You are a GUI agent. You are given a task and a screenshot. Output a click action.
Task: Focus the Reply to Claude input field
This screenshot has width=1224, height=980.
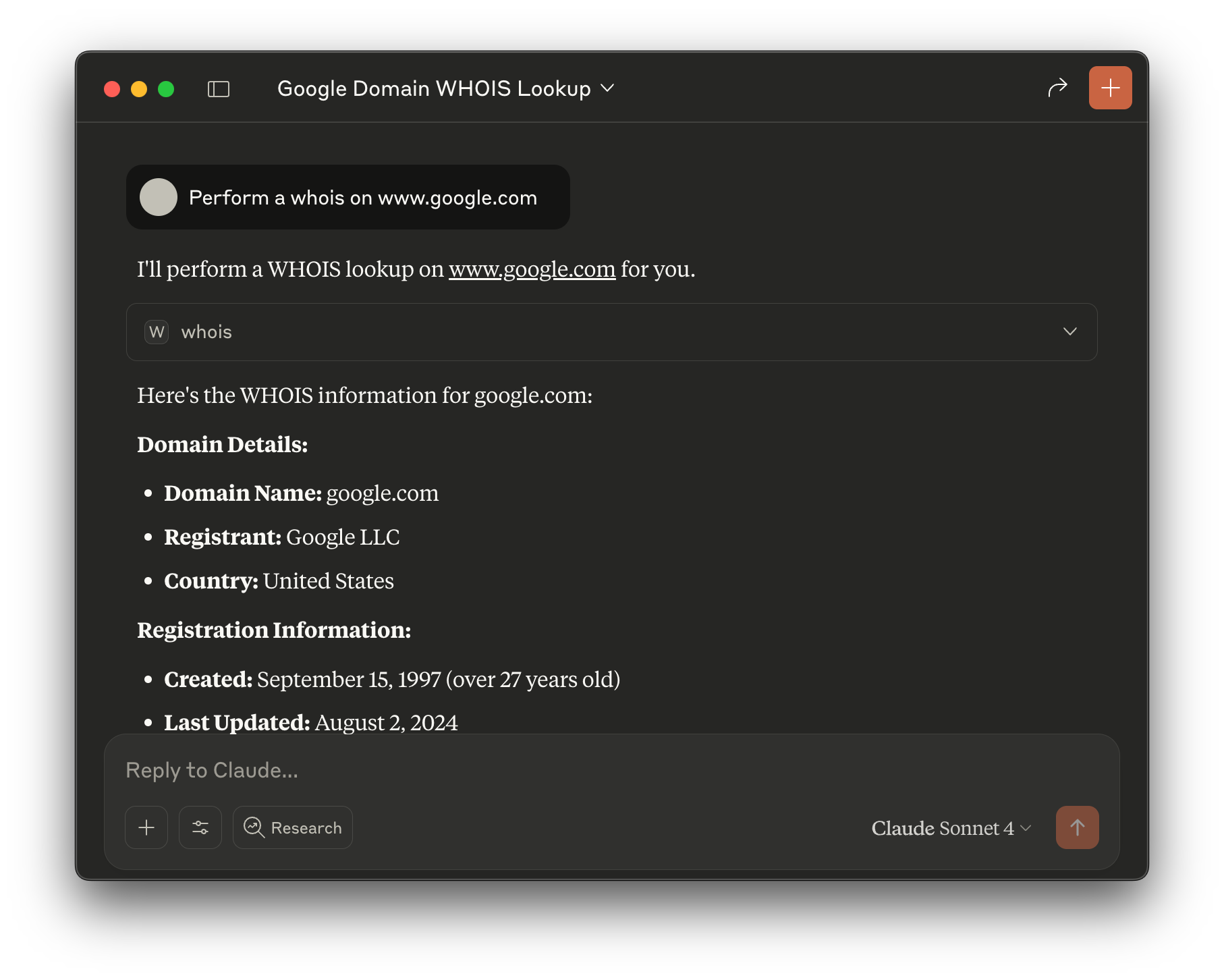(x=540, y=770)
